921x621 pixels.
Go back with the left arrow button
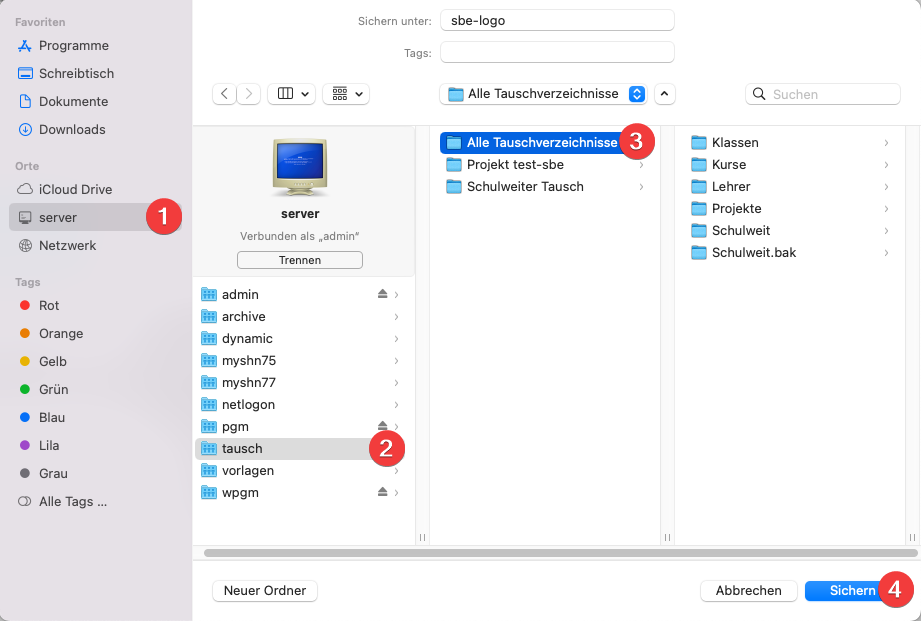tap(224, 94)
